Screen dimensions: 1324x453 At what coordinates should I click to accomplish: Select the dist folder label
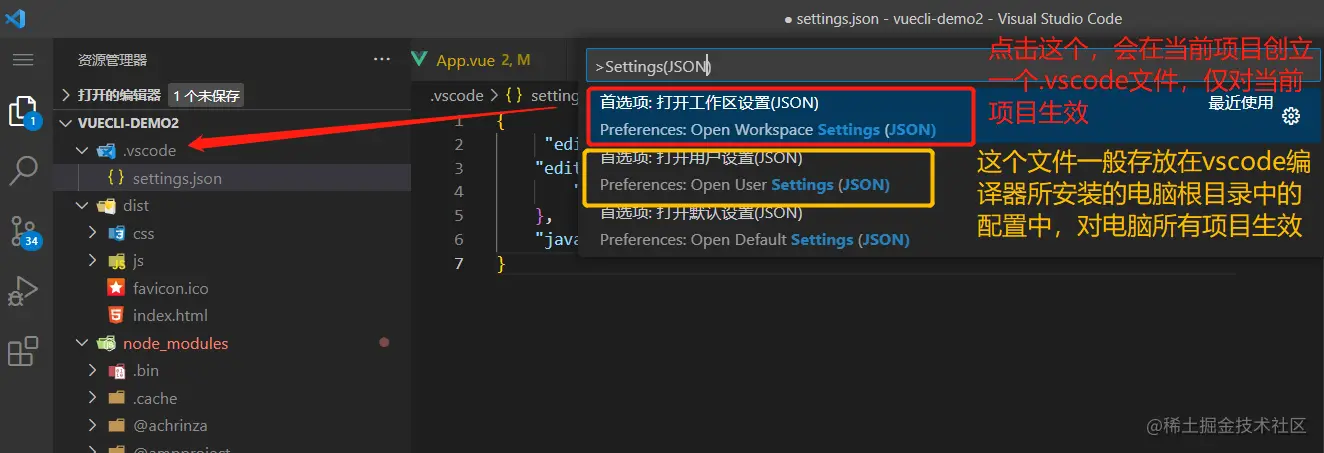(136, 206)
